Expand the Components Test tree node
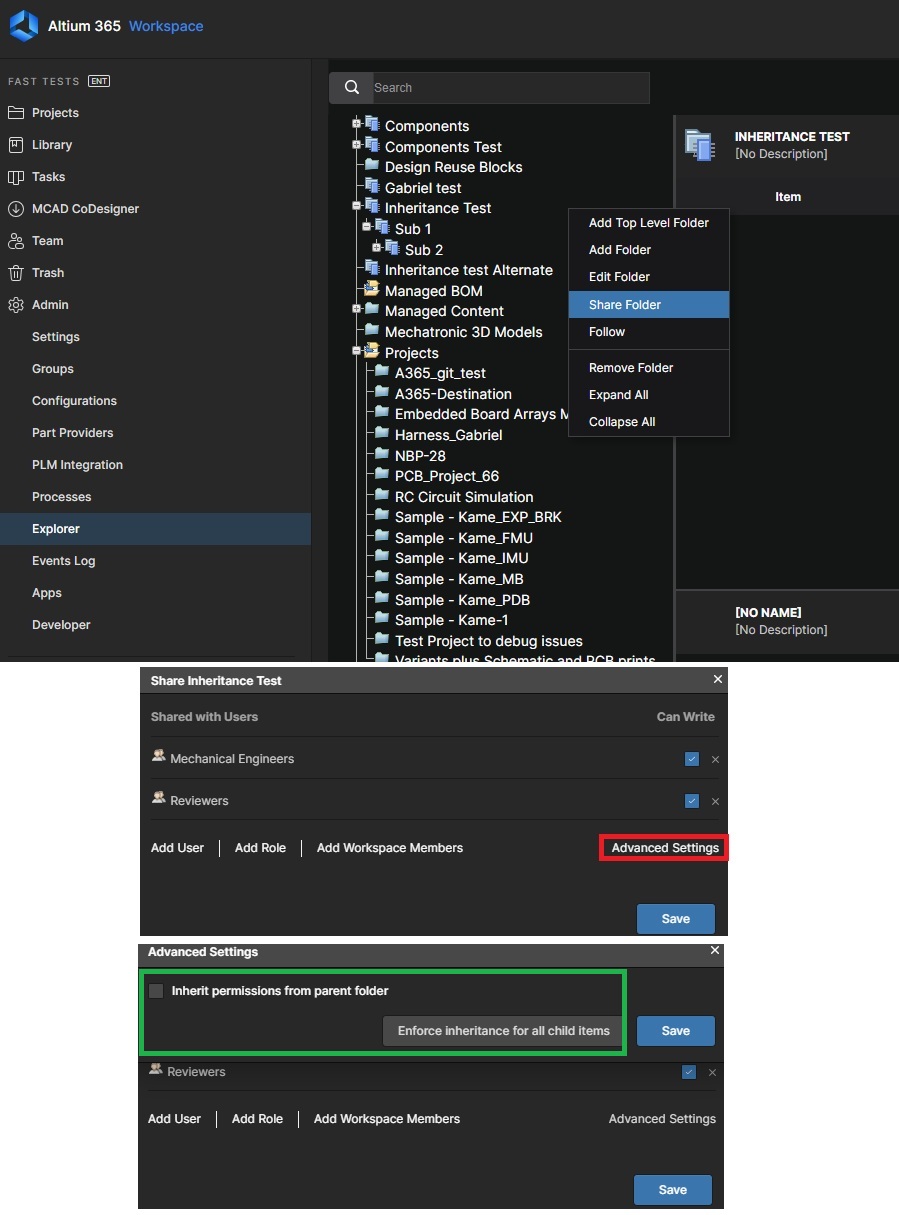 [x=356, y=146]
